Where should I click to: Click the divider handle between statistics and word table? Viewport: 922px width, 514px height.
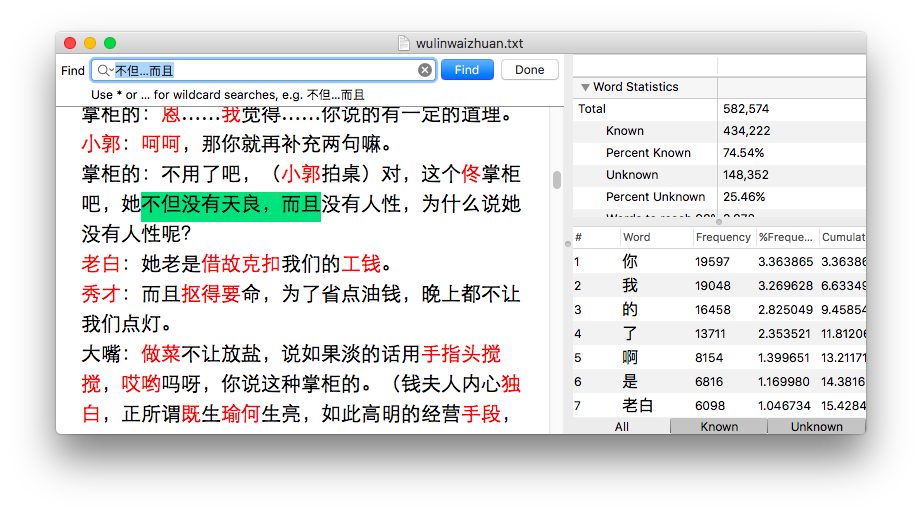coord(719,222)
